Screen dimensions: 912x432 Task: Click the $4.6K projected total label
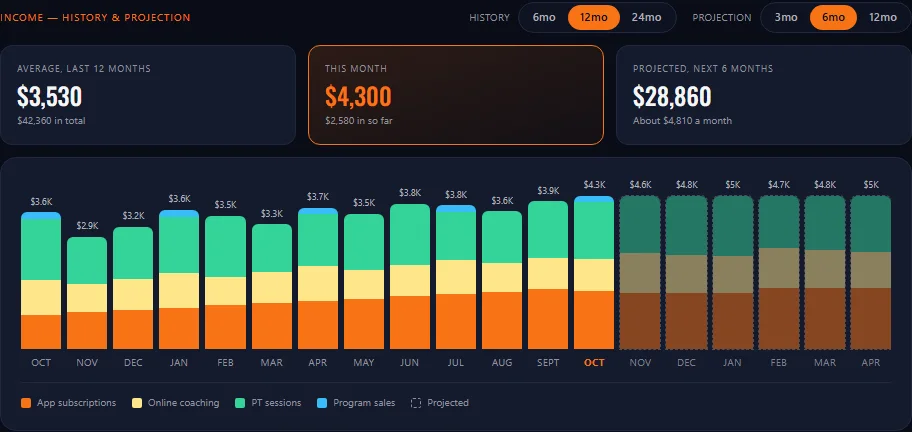pyautogui.click(x=640, y=185)
